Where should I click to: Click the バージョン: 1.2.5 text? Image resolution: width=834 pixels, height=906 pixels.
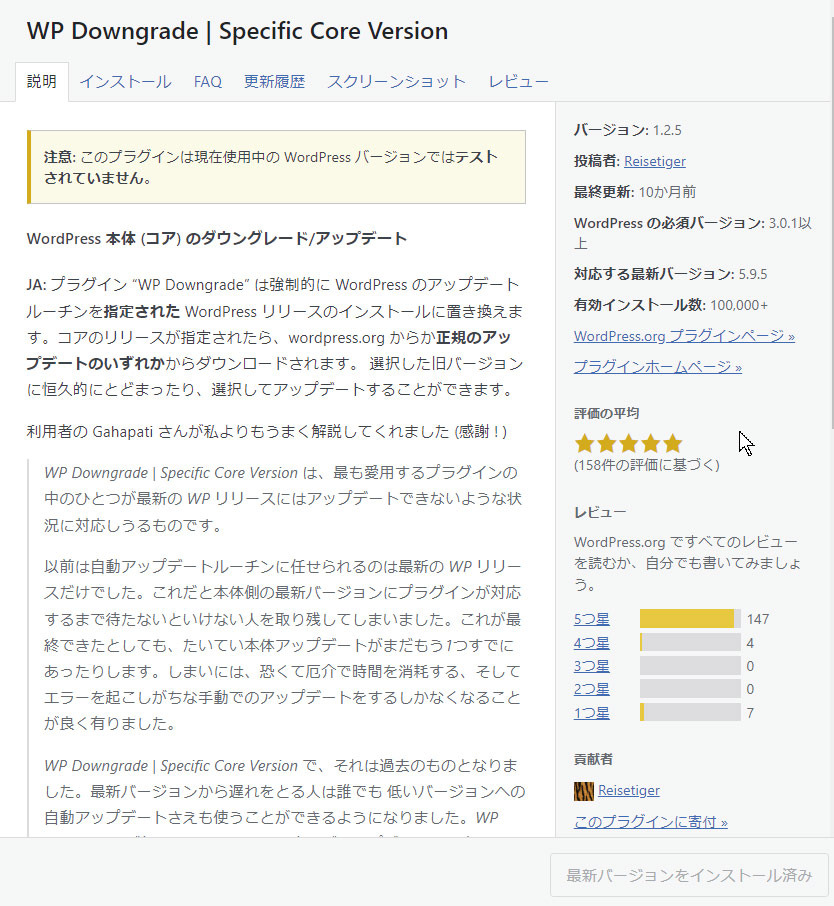(628, 130)
